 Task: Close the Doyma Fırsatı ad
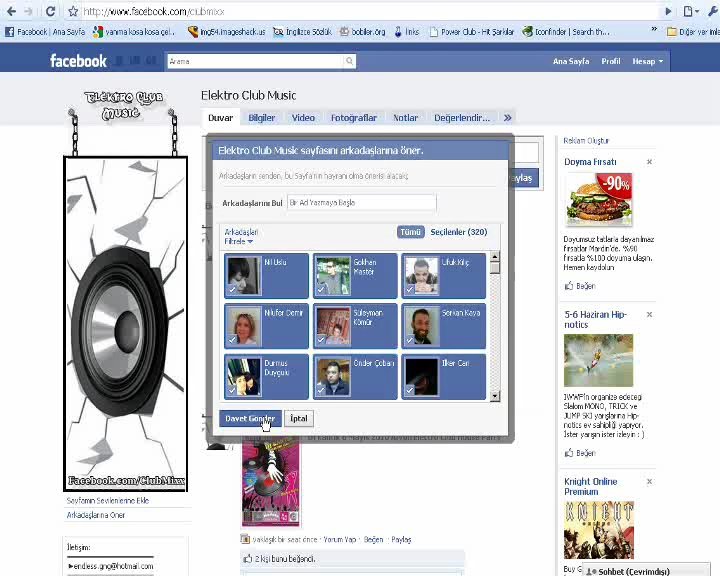click(649, 162)
